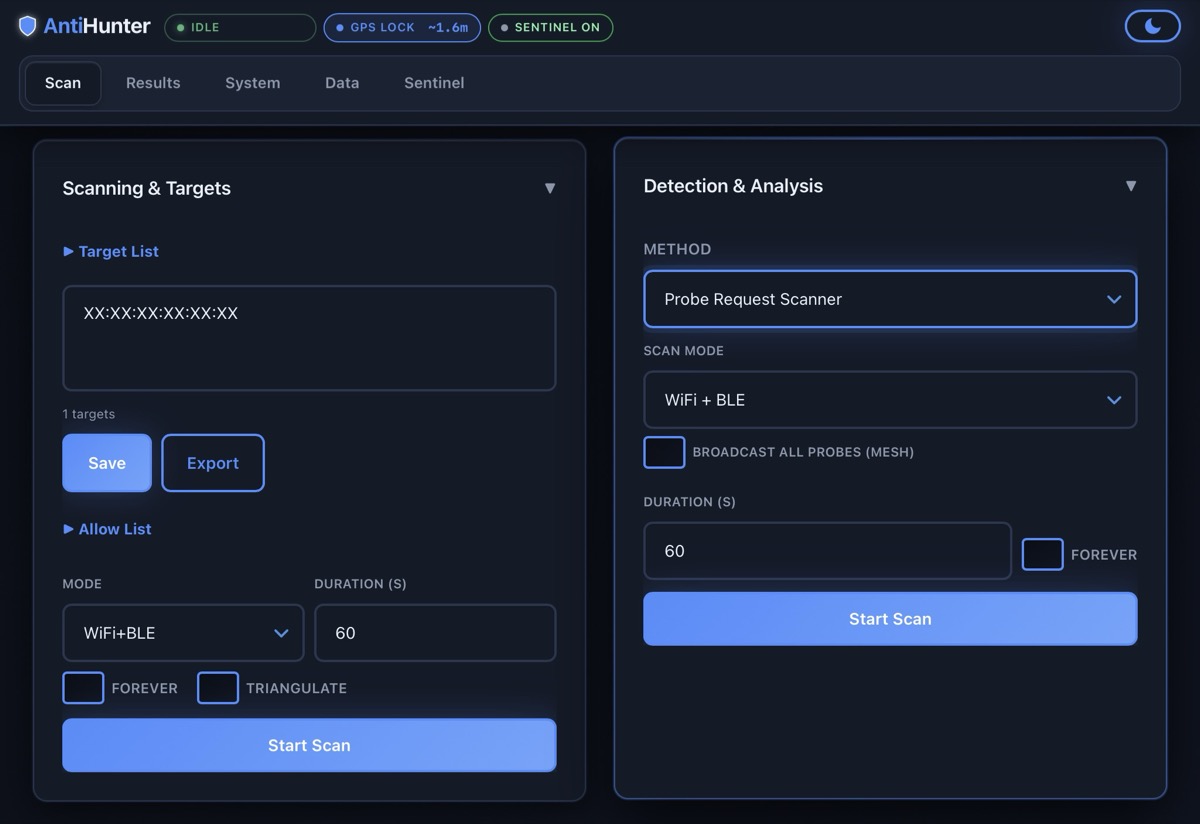This screenshot has width=1200, height=824.
Task: Click Scanning & Targets duration field
Action: (x=435, y=633)
